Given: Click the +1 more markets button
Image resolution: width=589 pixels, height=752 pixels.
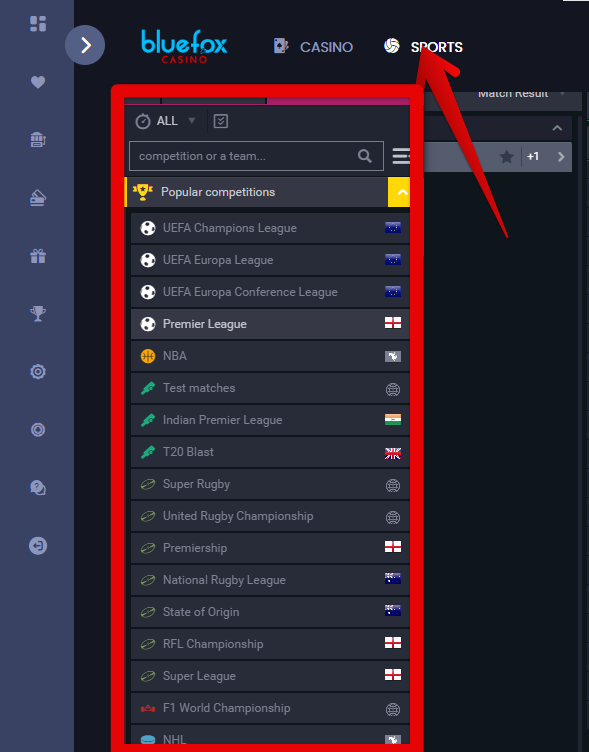Looking at the screenshot, I should (x=533, y=156).
